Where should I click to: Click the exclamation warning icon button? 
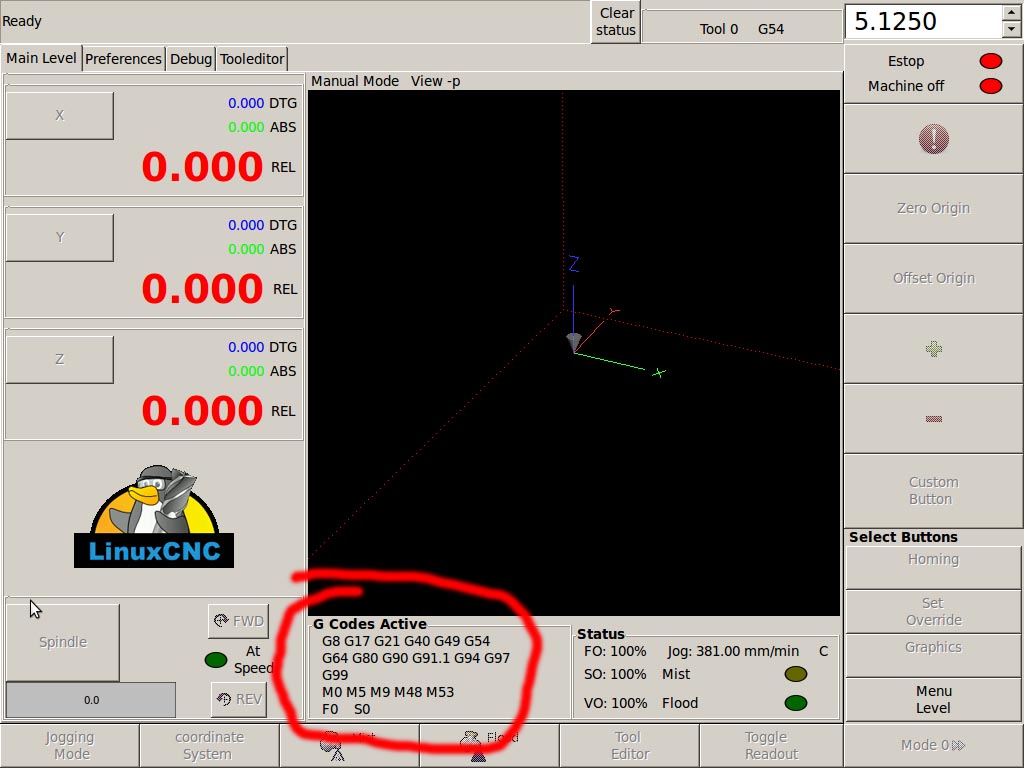coord(933,138)
